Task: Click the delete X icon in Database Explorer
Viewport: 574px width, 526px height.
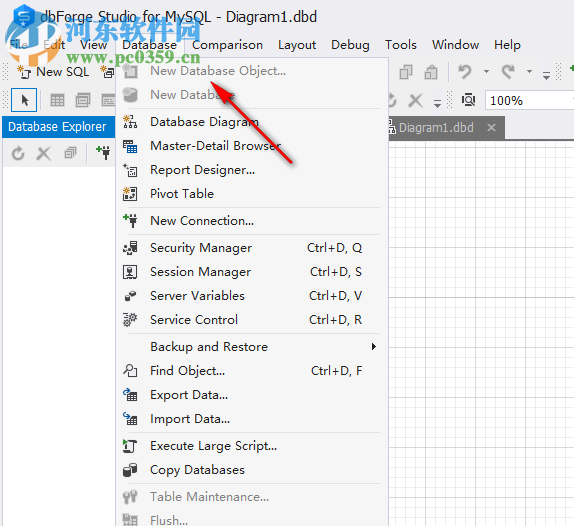Action: coord(44,153)
